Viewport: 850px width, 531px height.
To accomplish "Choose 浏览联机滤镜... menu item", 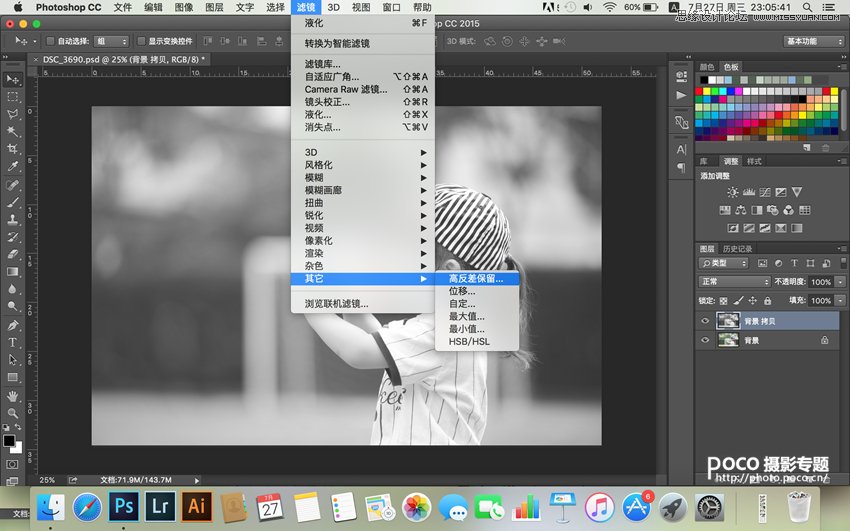I will click(x=363, y=304).
